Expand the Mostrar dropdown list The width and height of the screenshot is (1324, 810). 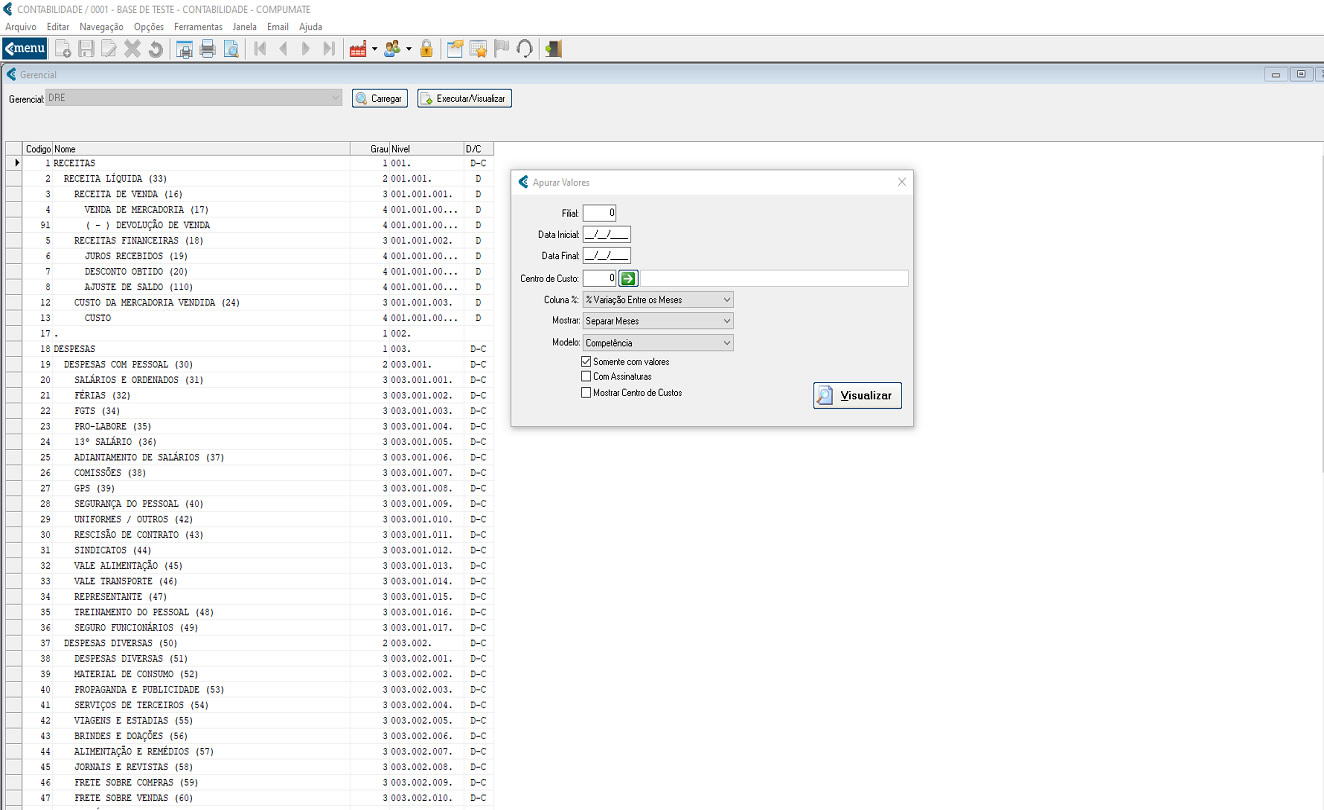(658, 321)
